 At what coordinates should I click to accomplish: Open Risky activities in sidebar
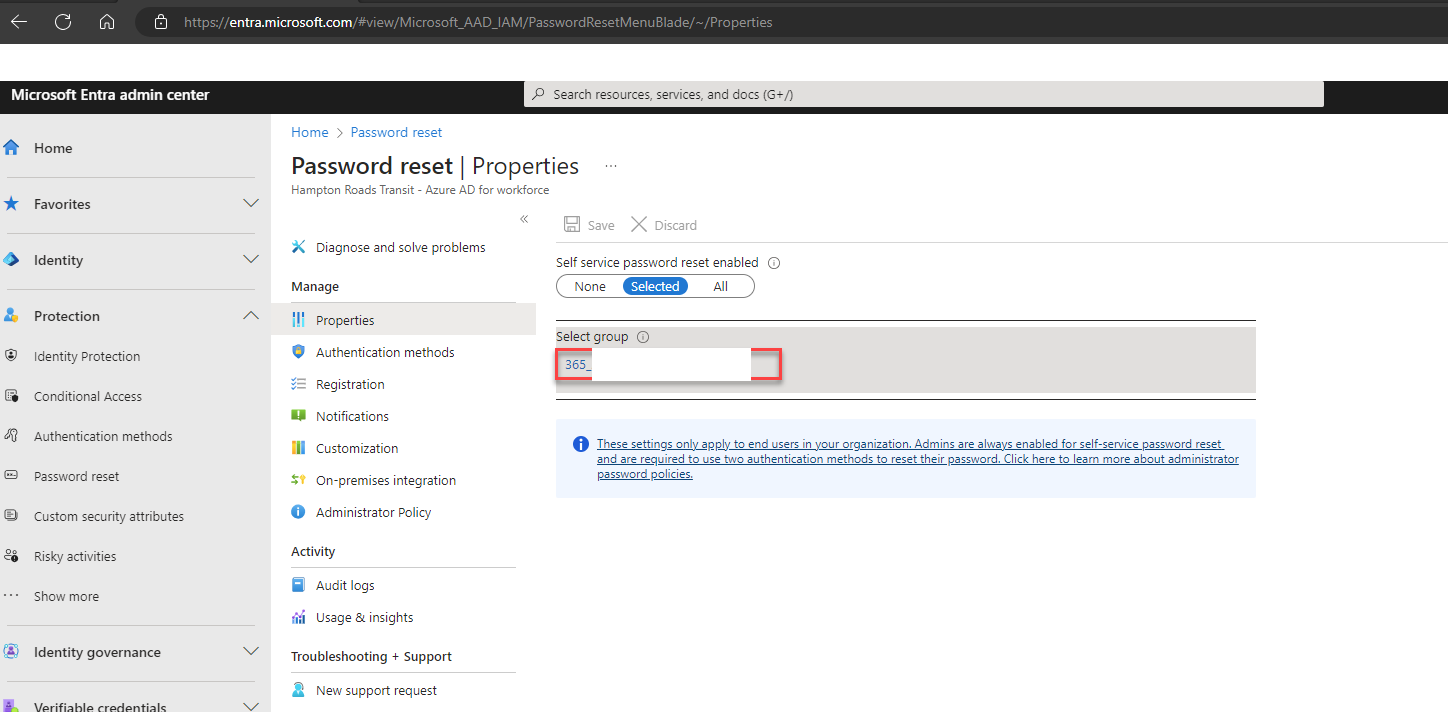tap(75, 556)
